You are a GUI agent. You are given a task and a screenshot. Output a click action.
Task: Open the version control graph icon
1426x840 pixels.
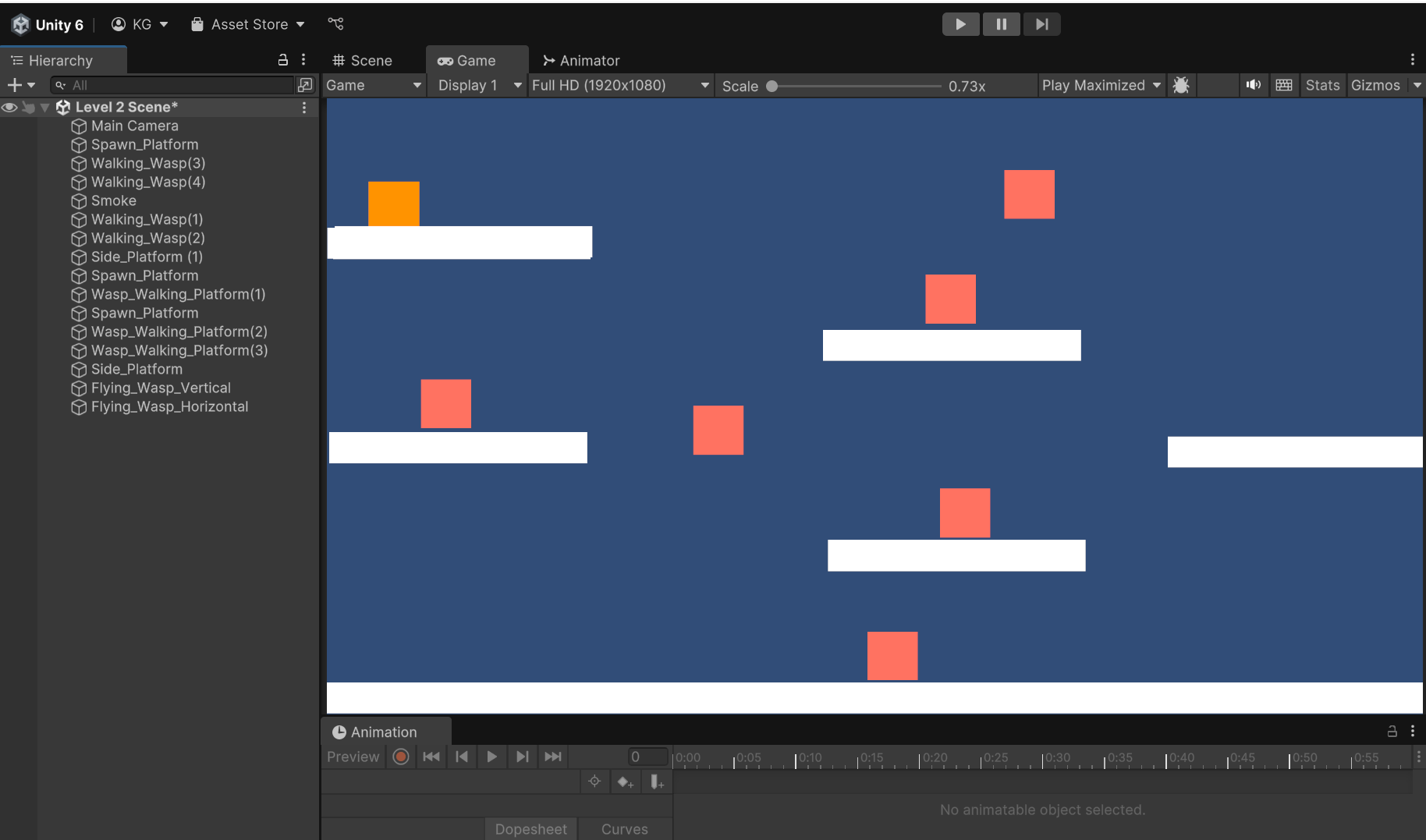[x=335, y=24]
